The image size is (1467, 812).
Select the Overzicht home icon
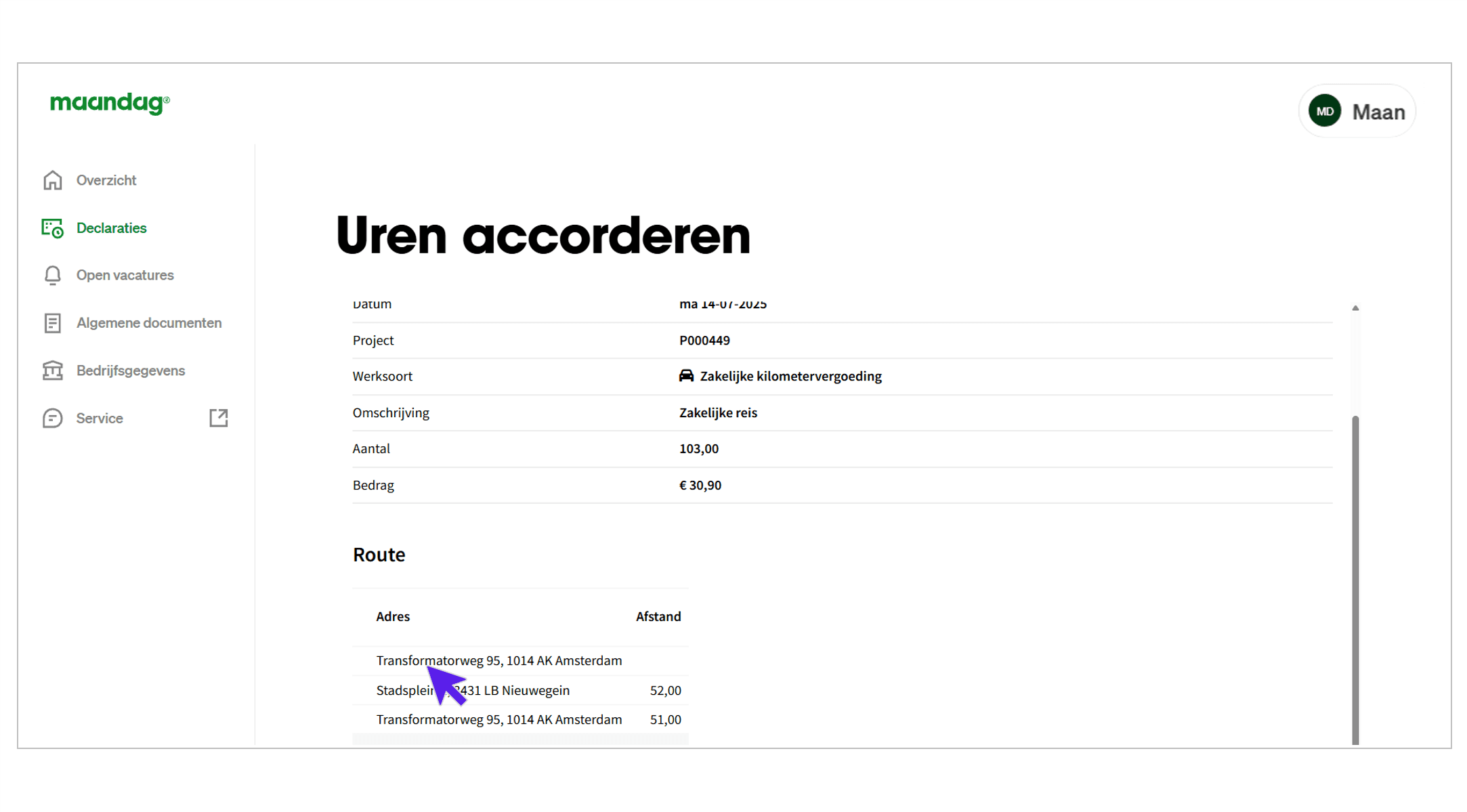52,180
